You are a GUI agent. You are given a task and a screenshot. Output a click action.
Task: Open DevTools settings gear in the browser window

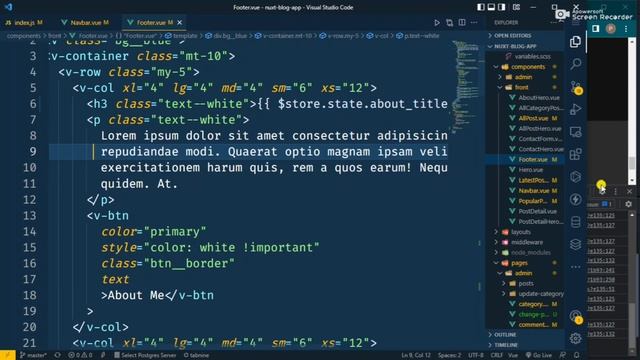629,204
